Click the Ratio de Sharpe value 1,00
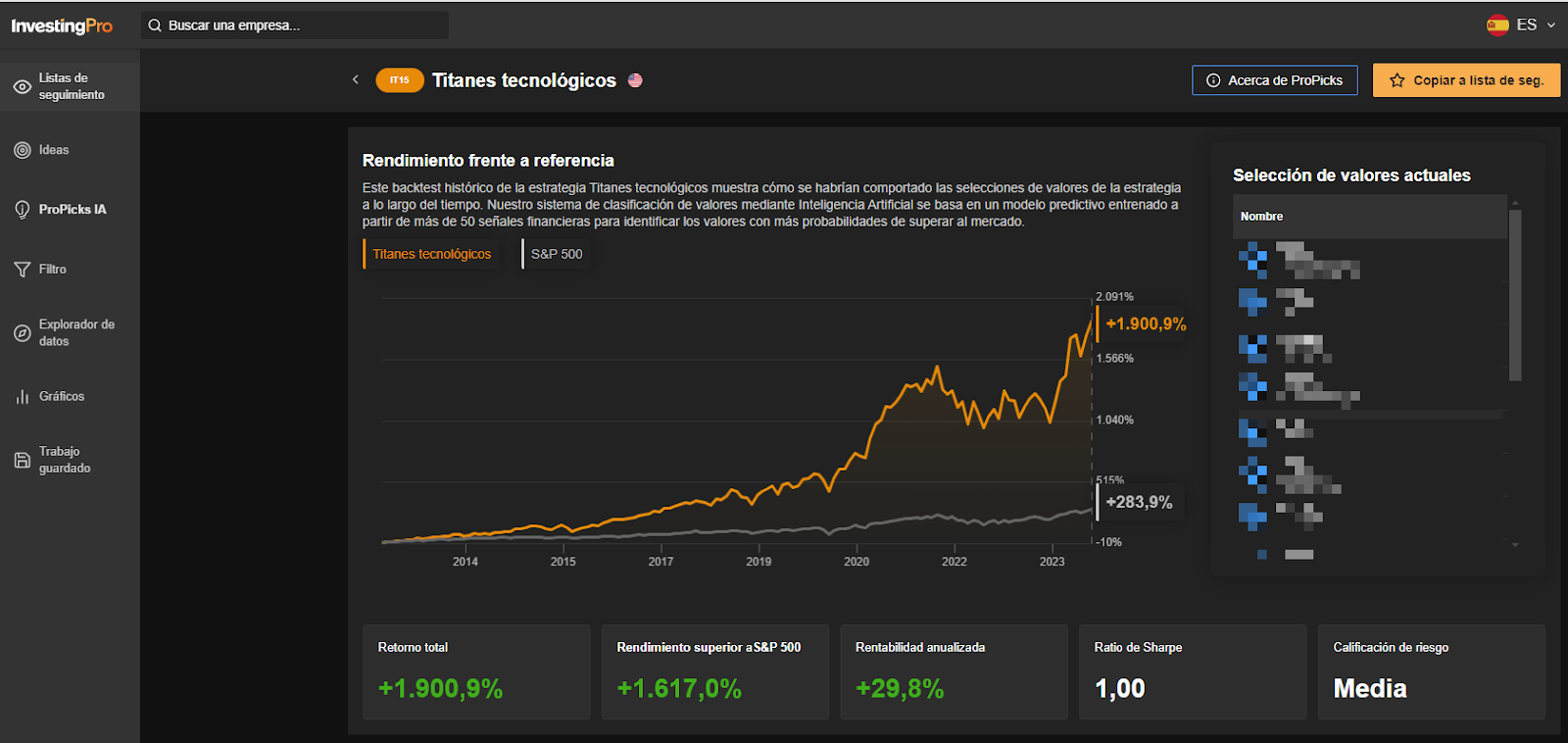 [1120, 689]
